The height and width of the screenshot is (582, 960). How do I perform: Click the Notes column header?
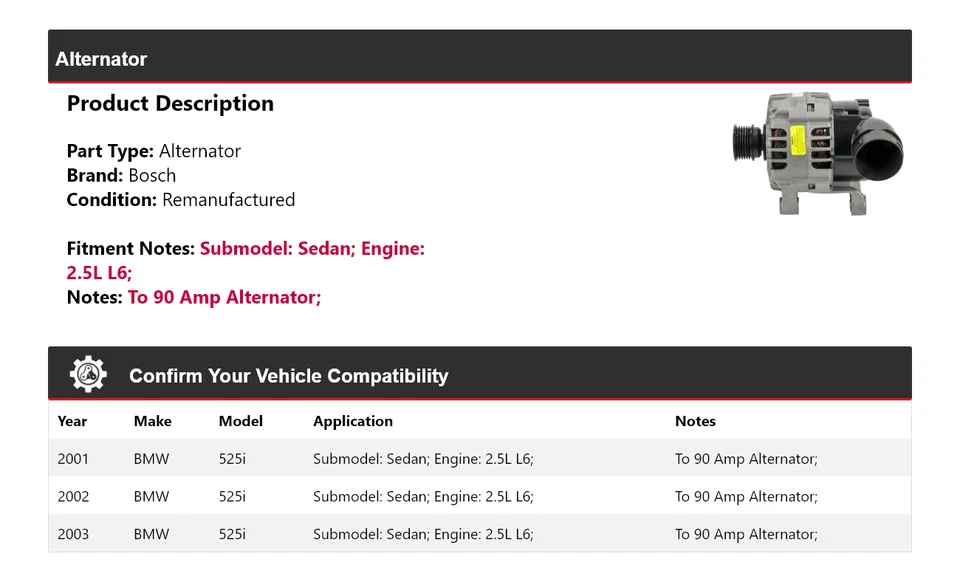point(695,421)
